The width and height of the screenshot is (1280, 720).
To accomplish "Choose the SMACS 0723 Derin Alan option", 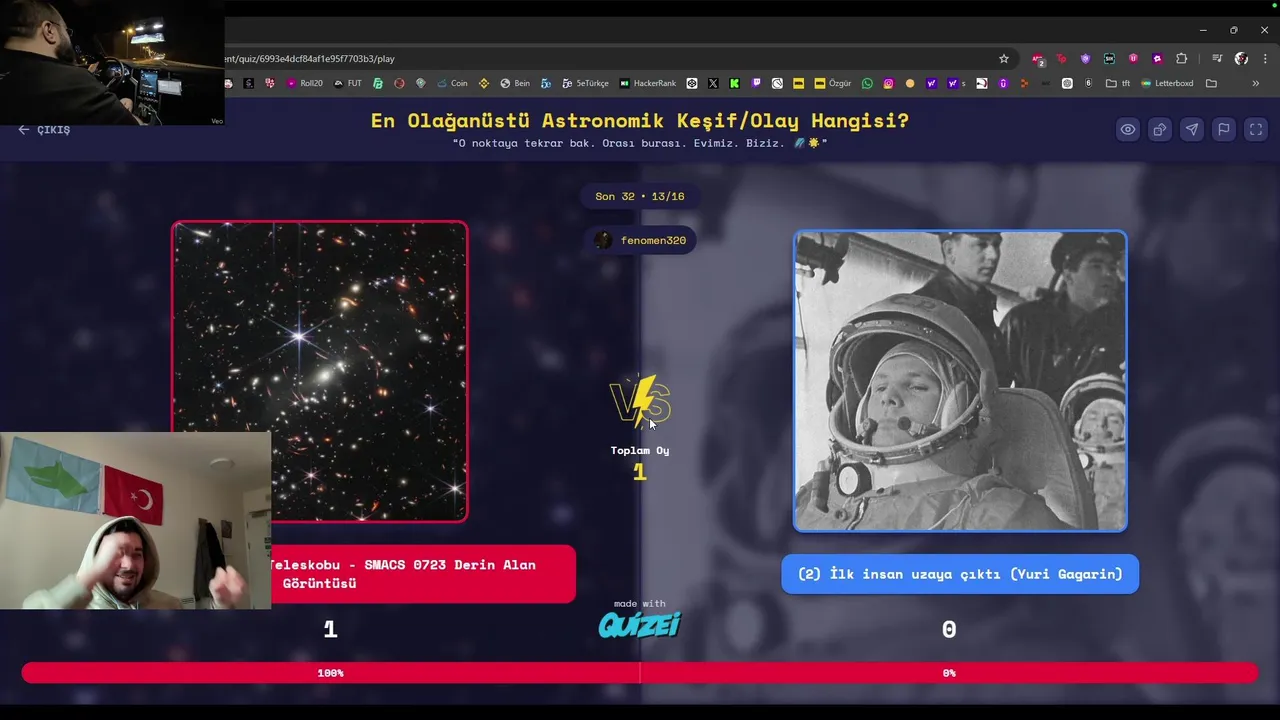I will 423,574.
